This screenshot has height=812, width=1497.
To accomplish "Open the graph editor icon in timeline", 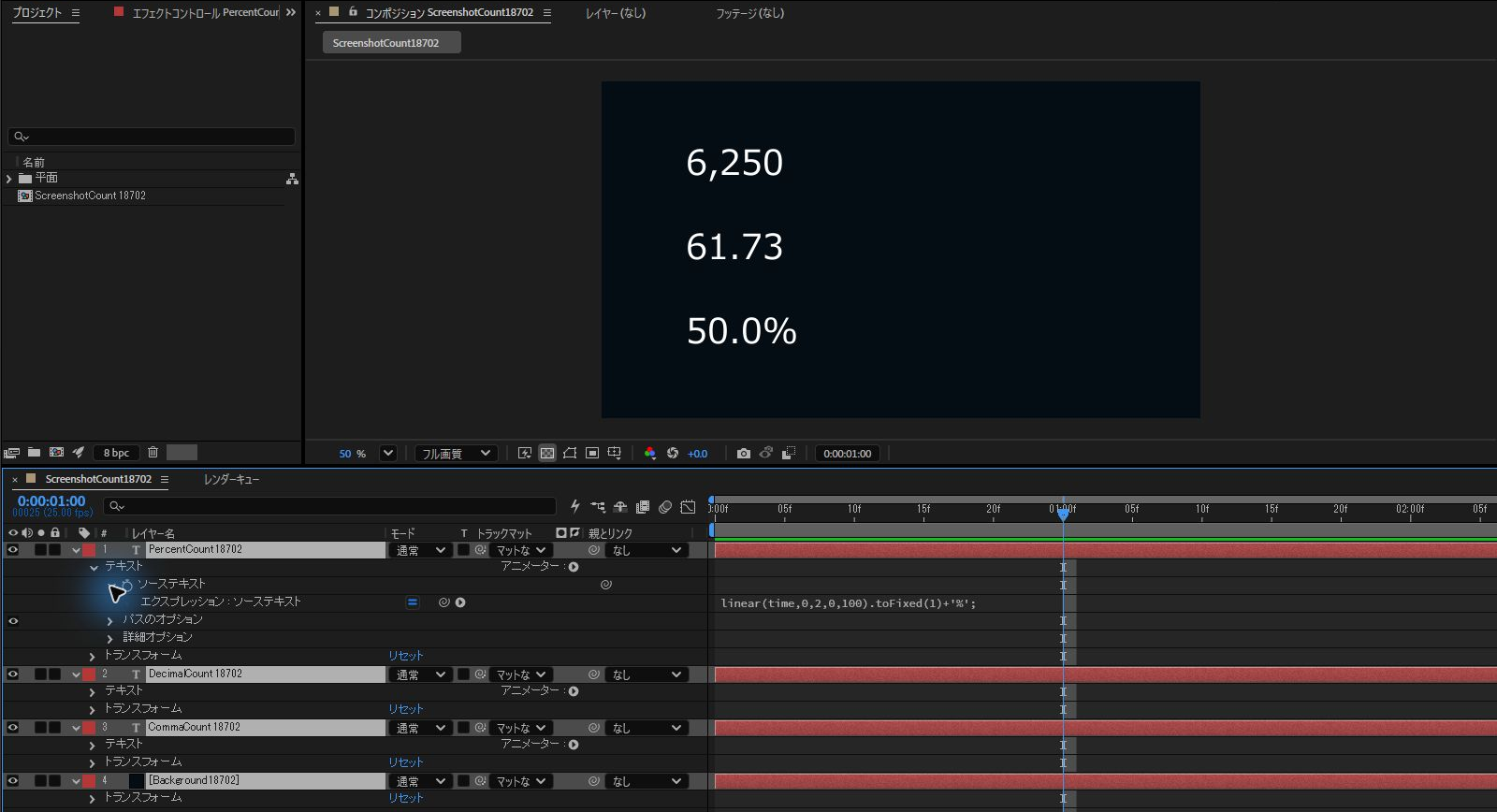I will point(688,507).
